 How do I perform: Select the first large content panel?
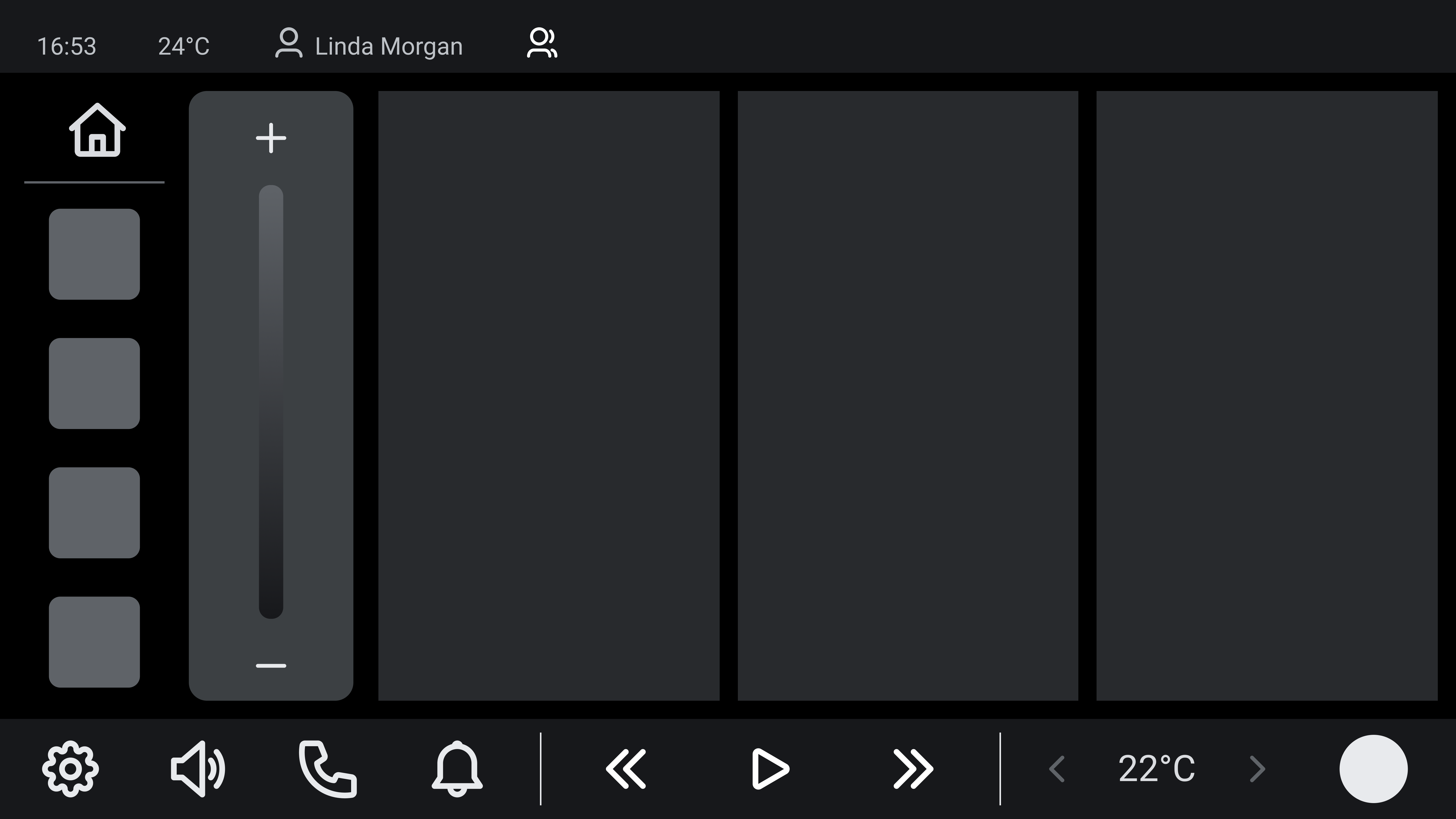coord(549,396)
